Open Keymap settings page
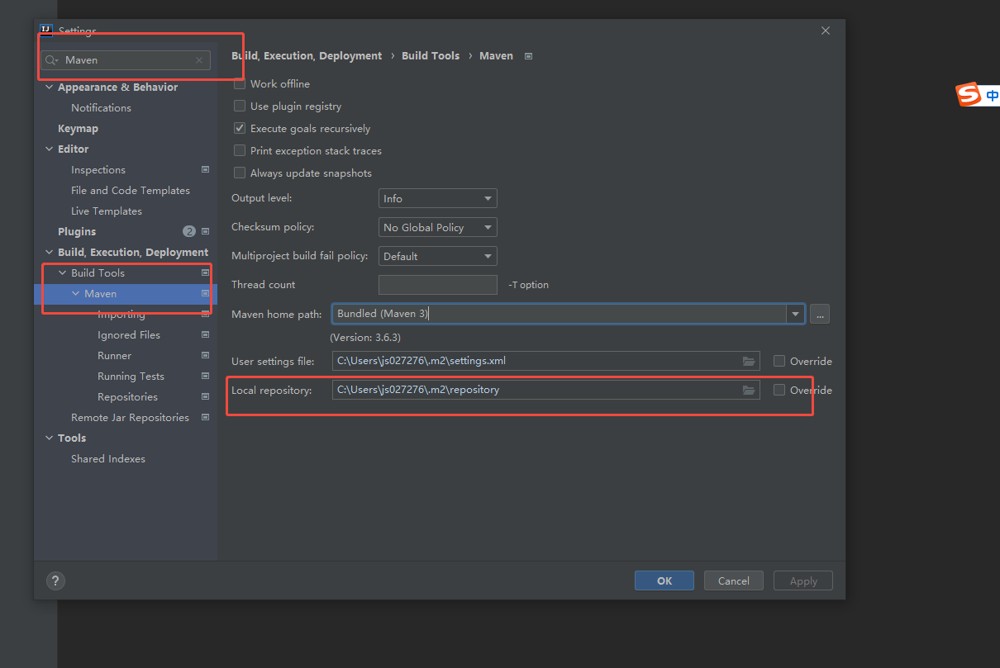The height and width of the screenshot is (668, 1000). click(78, 128)
